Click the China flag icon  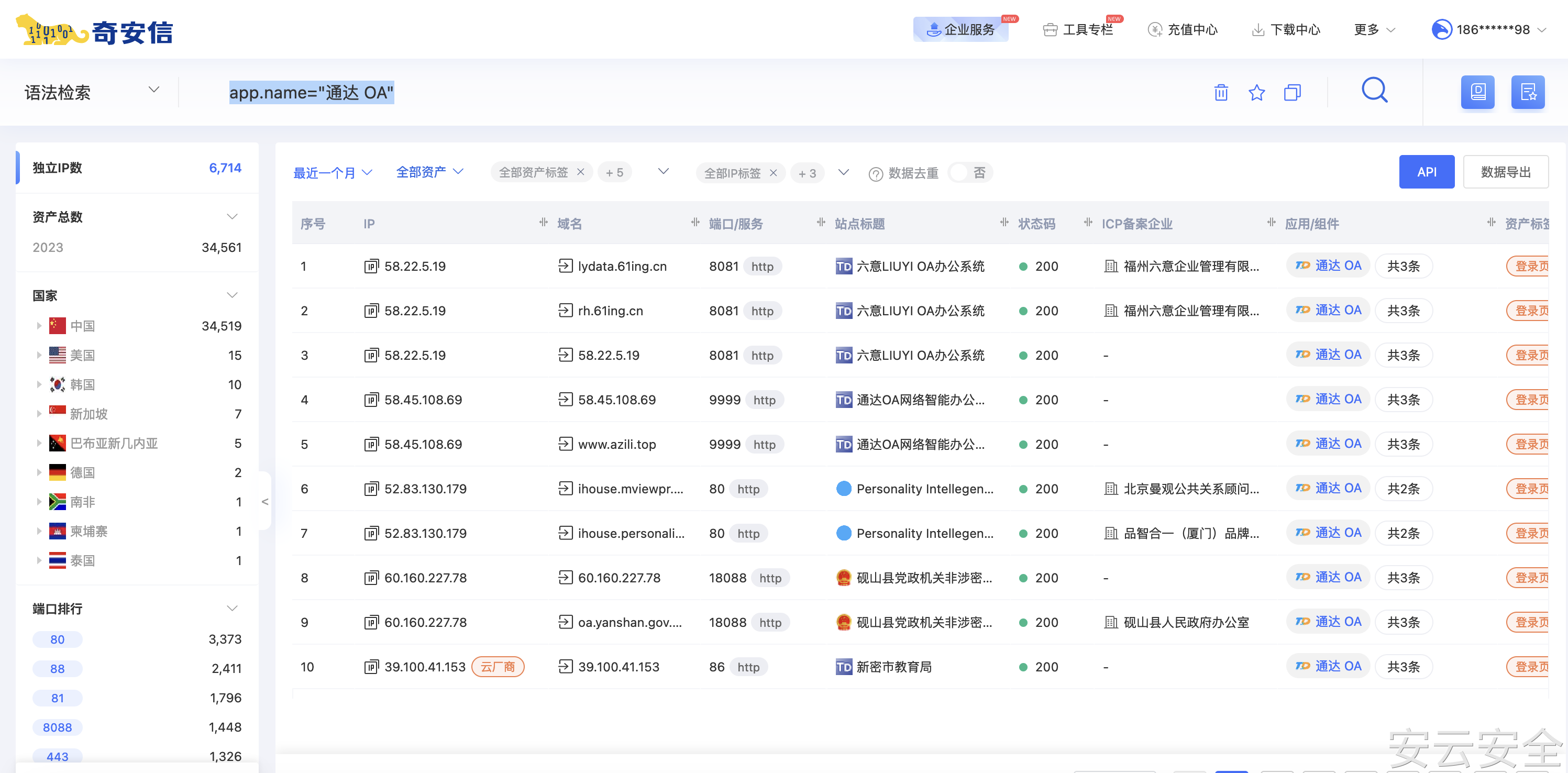(x=57, y=326)
